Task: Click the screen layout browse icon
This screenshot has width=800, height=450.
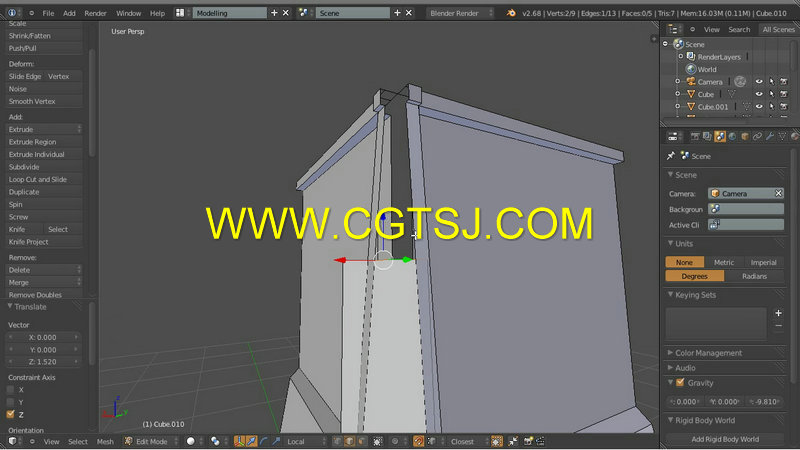Action: click(x=180, y=13)
